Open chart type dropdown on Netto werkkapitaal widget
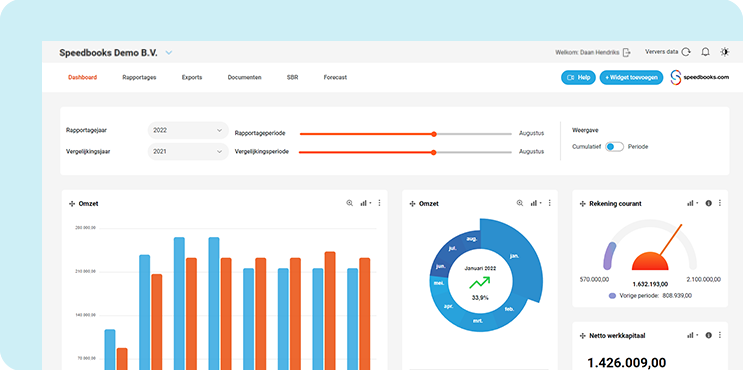Image resolution: width=743 pixels, height=370 pixels. click(693, 335)
